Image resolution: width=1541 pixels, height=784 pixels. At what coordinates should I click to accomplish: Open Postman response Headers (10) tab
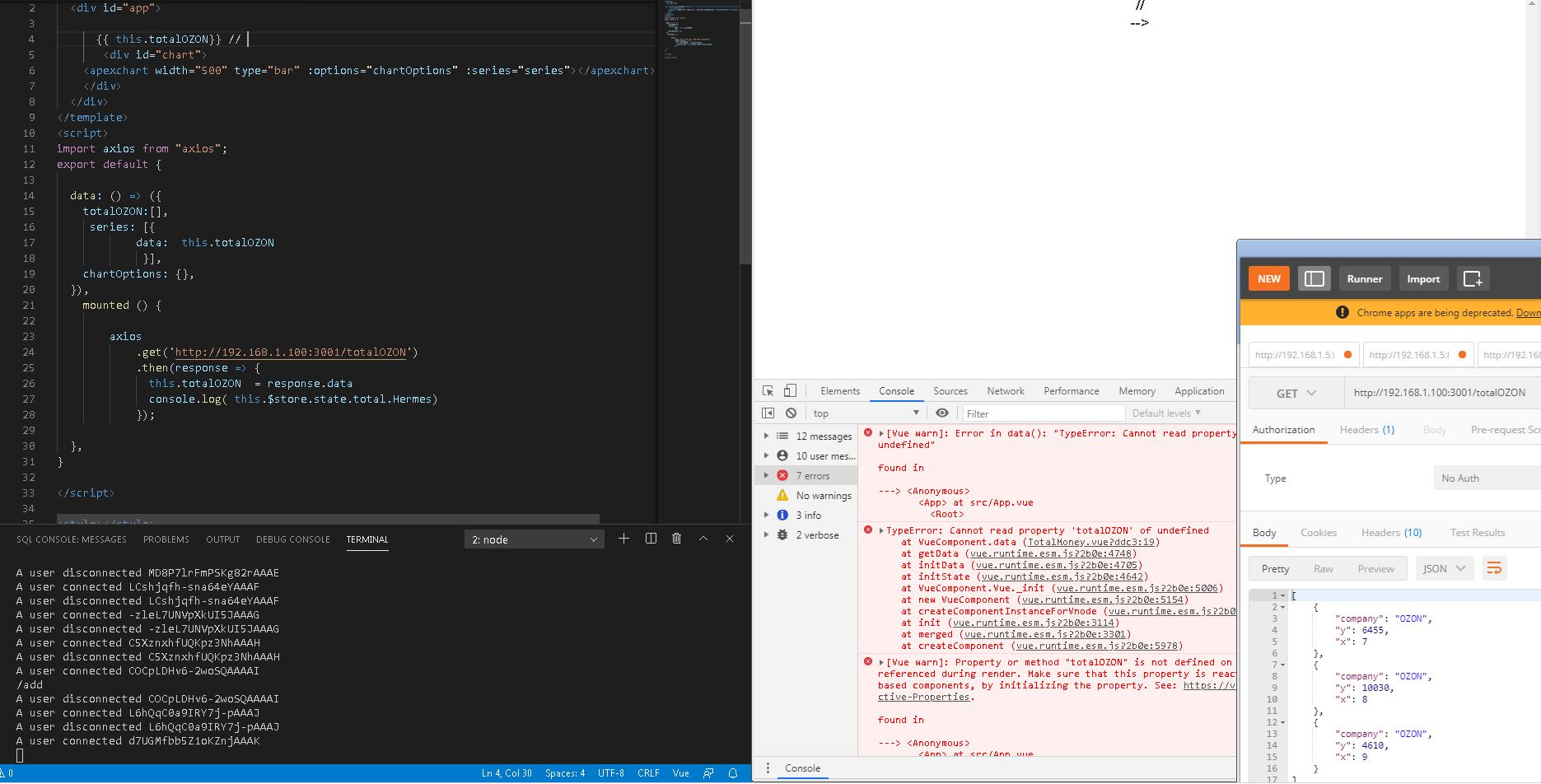click(x=1392, y=533)
